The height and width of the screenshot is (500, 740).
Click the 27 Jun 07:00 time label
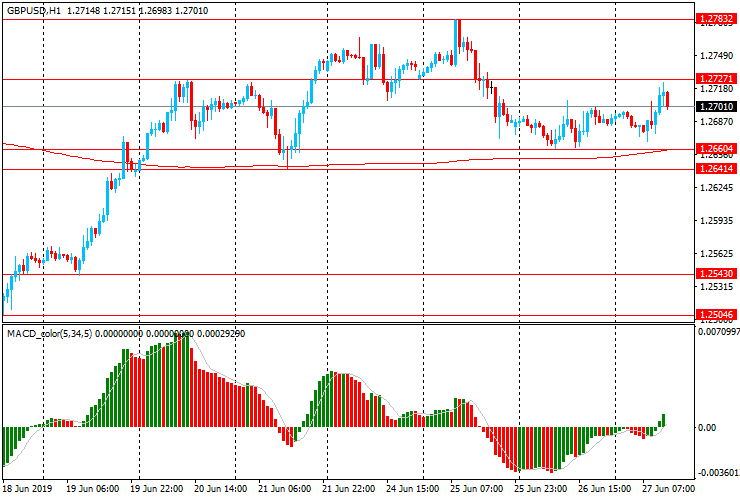click(x=668, y=488)
